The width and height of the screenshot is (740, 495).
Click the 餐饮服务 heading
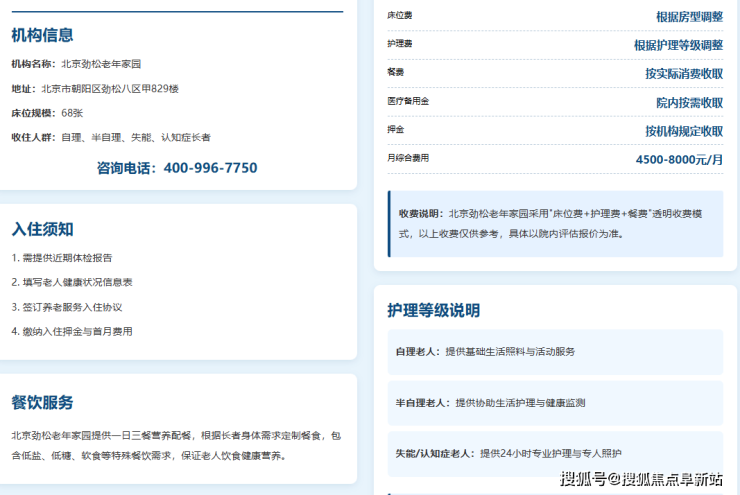tap(42, 403)
